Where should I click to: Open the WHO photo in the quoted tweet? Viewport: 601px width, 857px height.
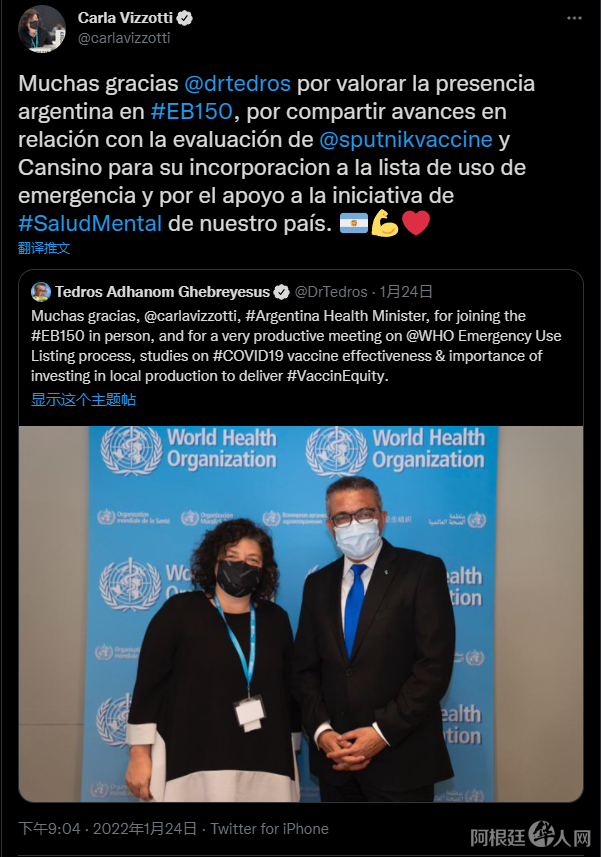point(301,614)
